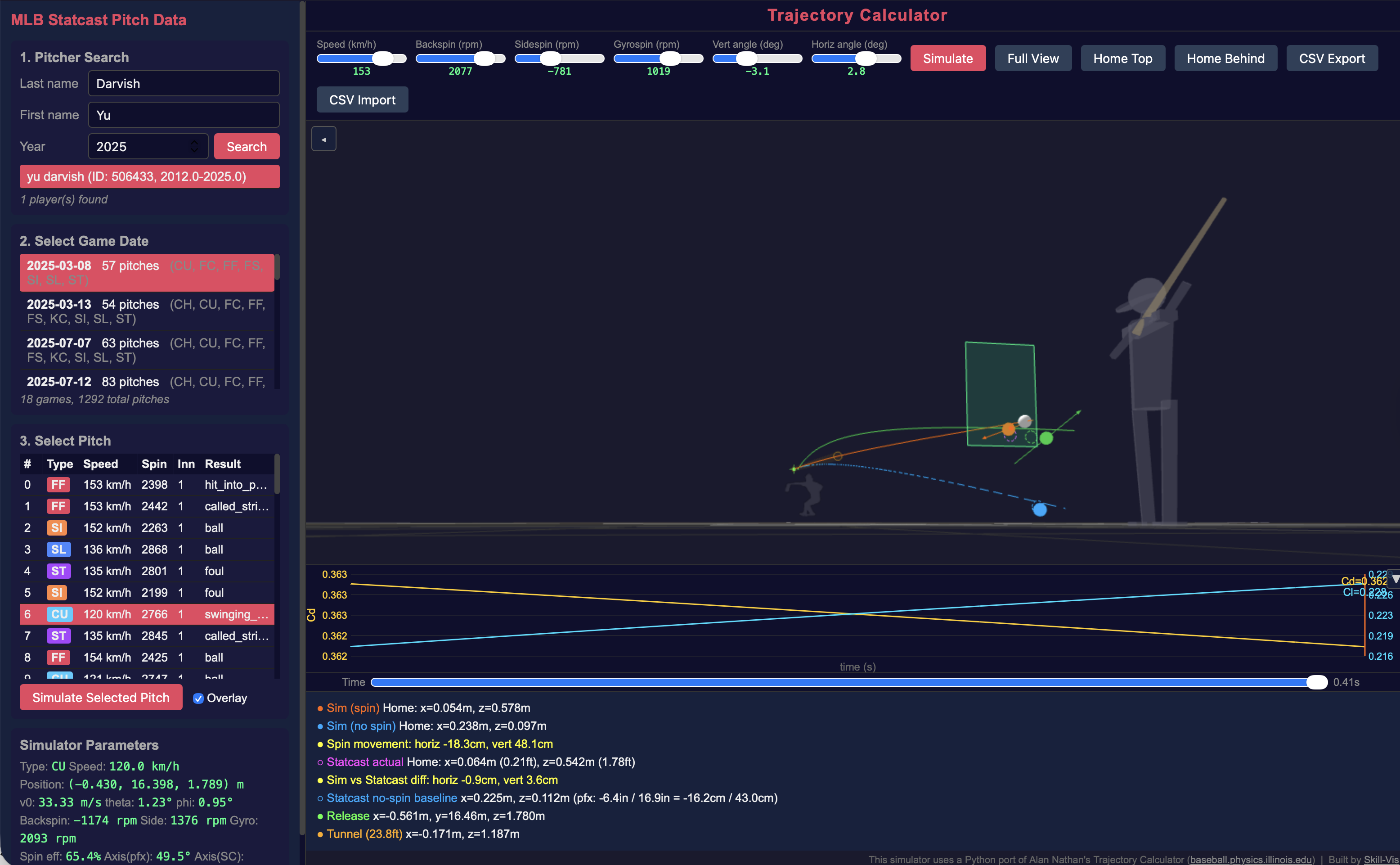
Task: Select yu darvish search result
Action: [x=149, y=176]
